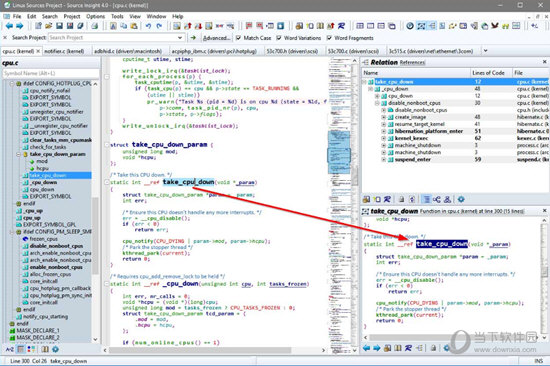Open the folder icon in toolbar
Image resolution: width=550 pixels, height=366 pixels.
[49, 26]
